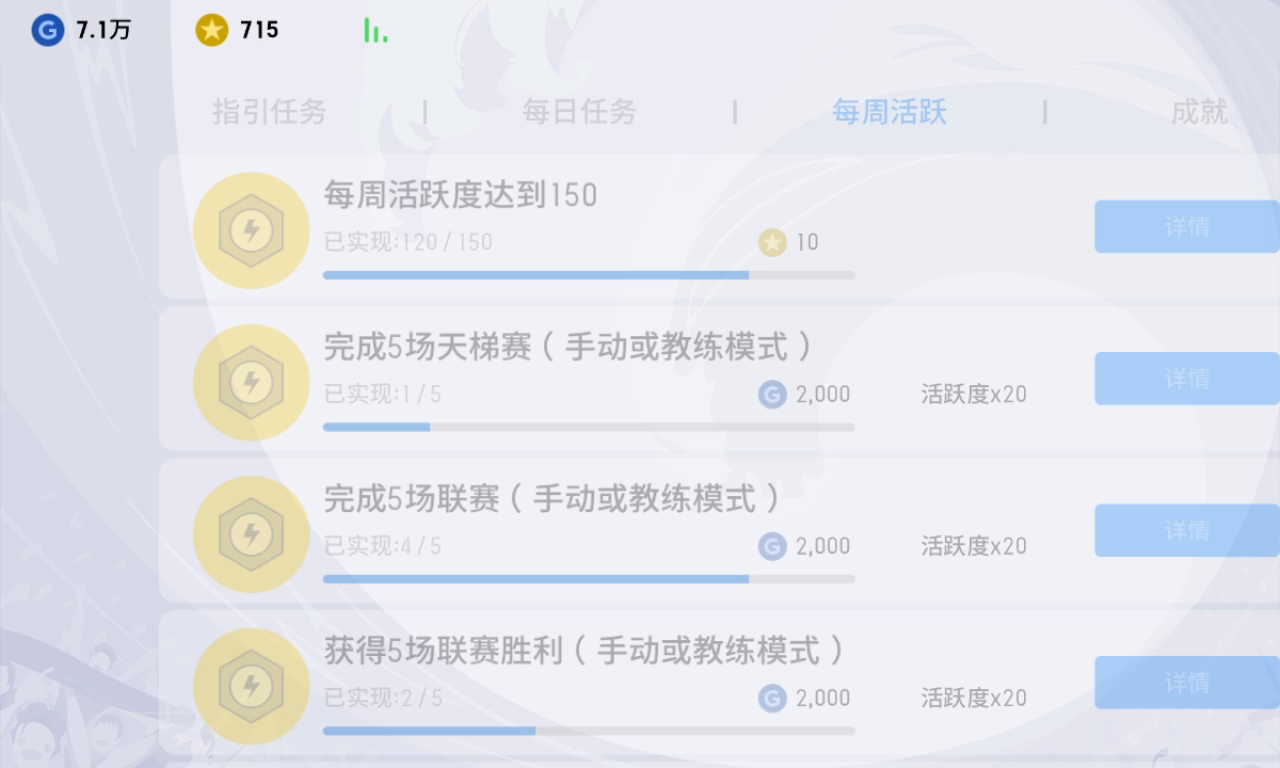Click the G coin reward for 天梯赛 task

click(772, 394)
